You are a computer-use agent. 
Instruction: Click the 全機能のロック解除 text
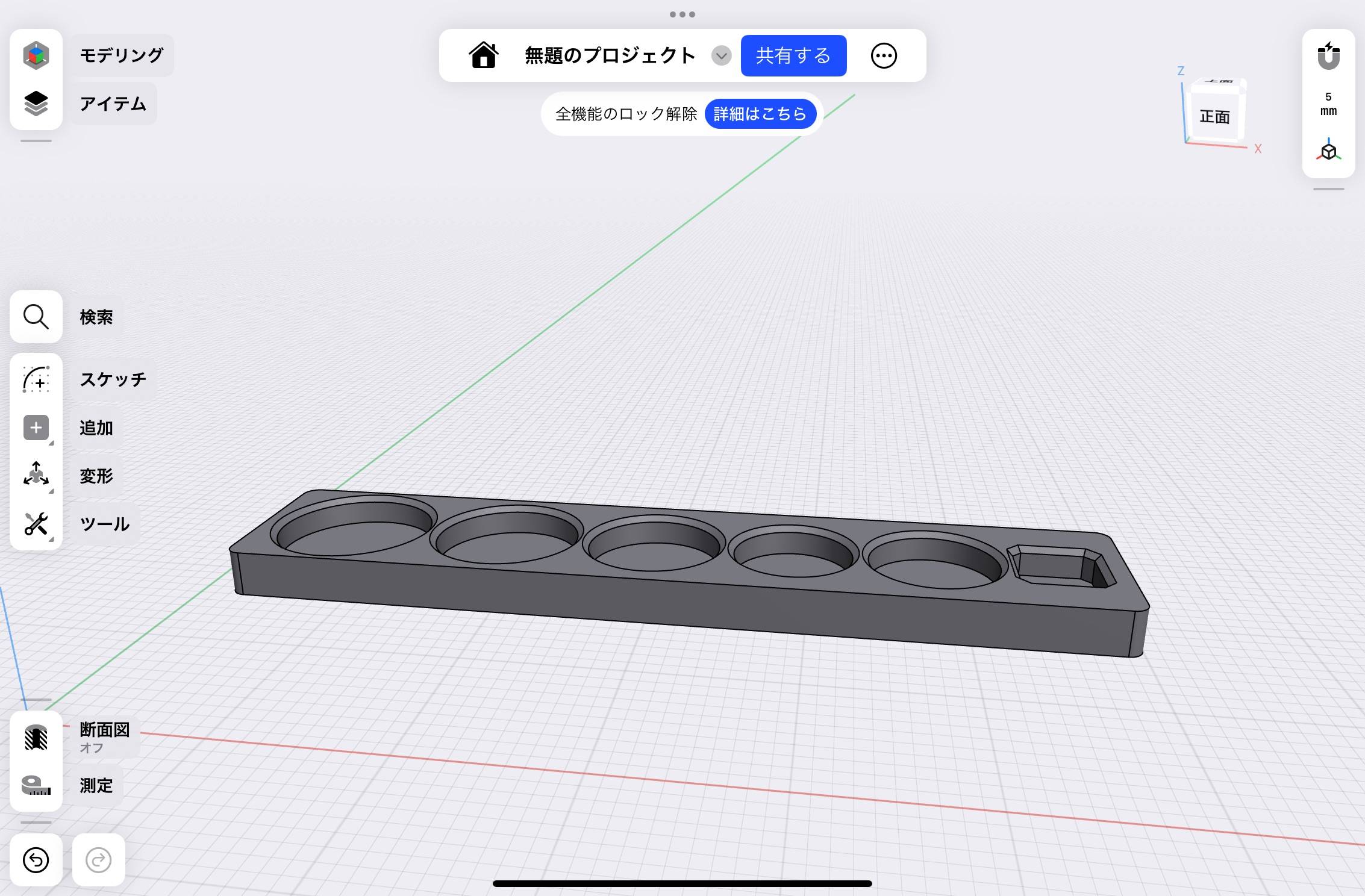tap(626, 114)
